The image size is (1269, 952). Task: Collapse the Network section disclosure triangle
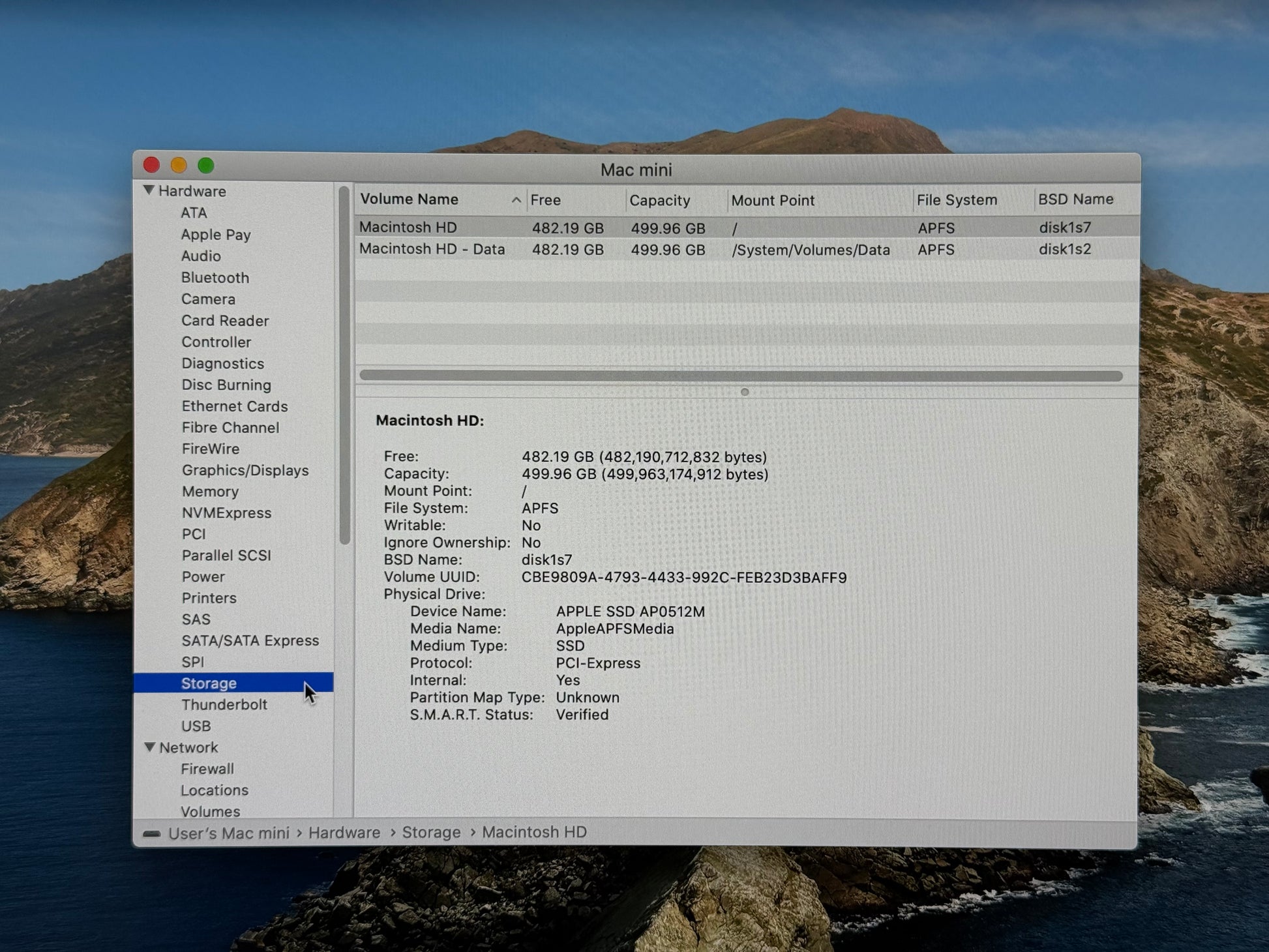149,747
